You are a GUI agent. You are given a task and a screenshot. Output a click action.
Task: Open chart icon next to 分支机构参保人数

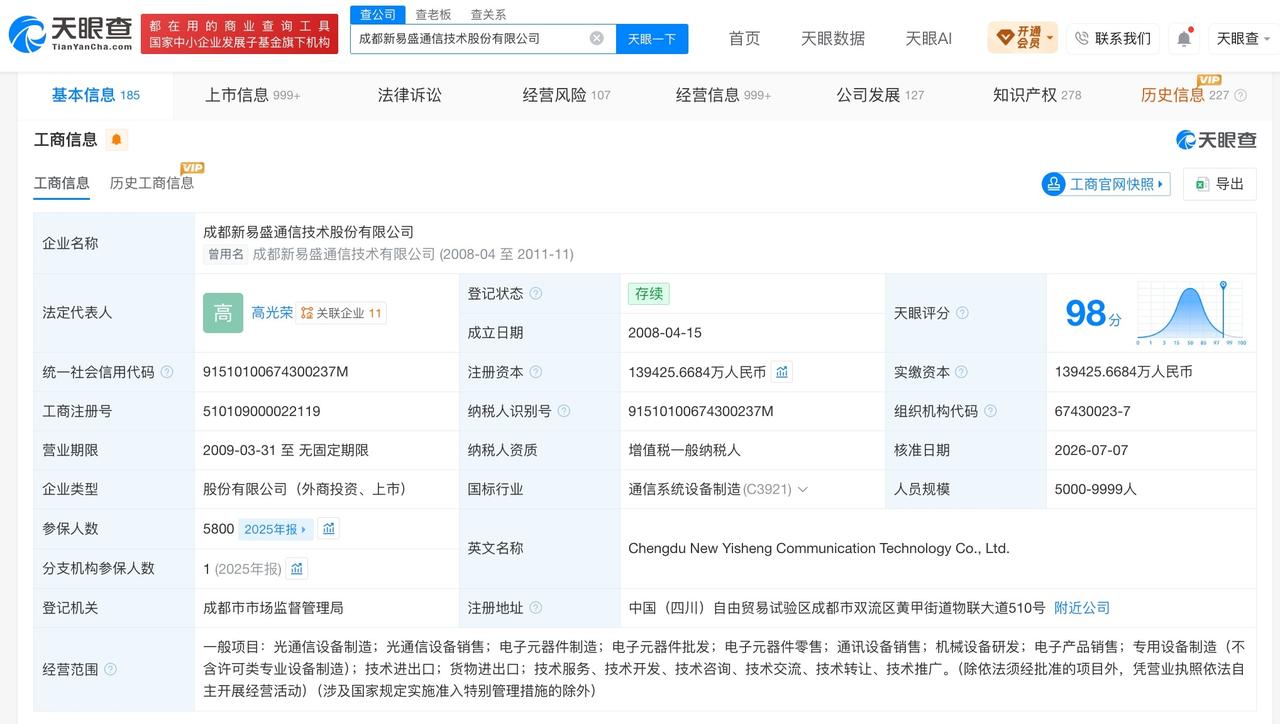point(297,569)
